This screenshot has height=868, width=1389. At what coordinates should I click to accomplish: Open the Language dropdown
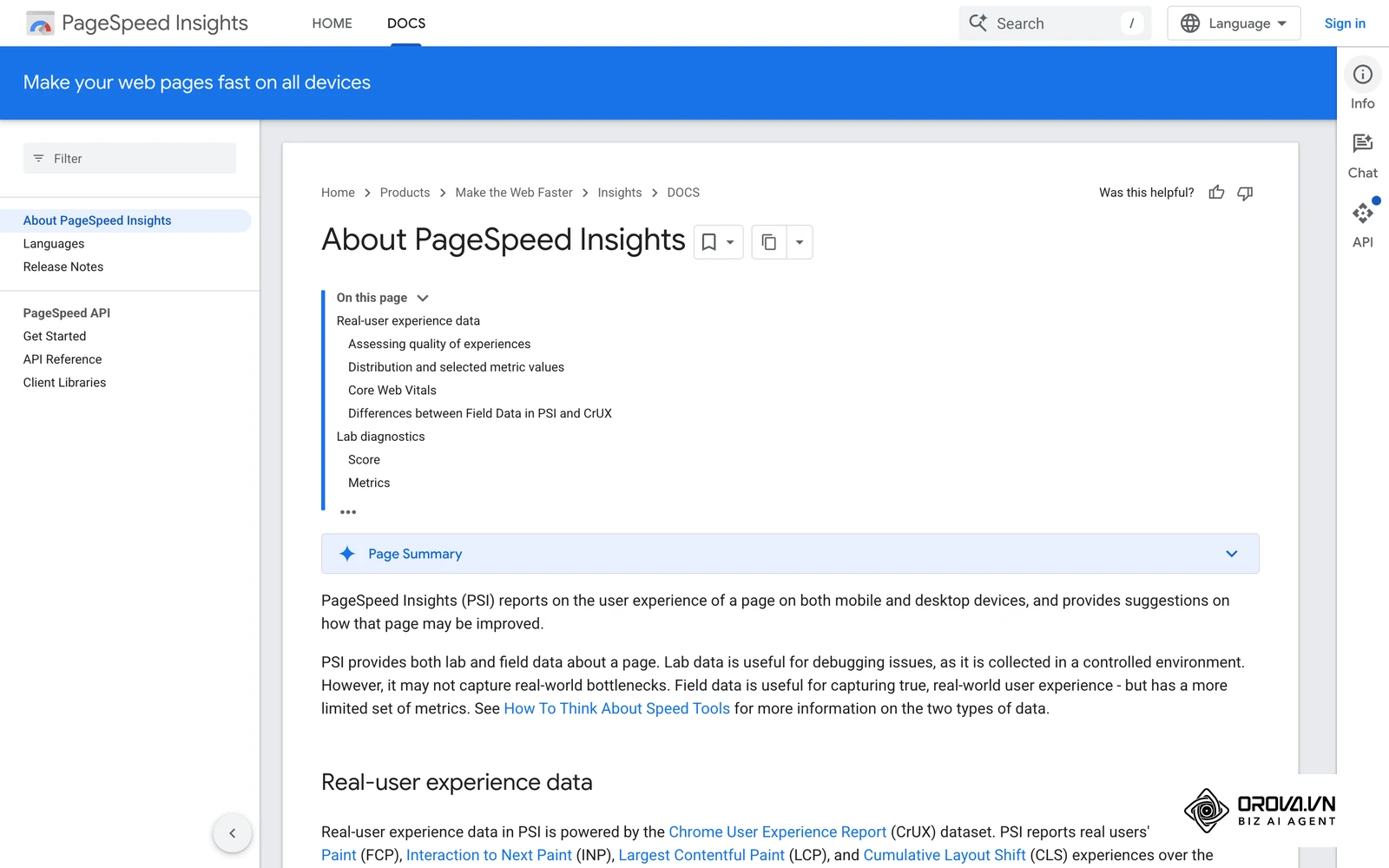tap(1234, 23)
